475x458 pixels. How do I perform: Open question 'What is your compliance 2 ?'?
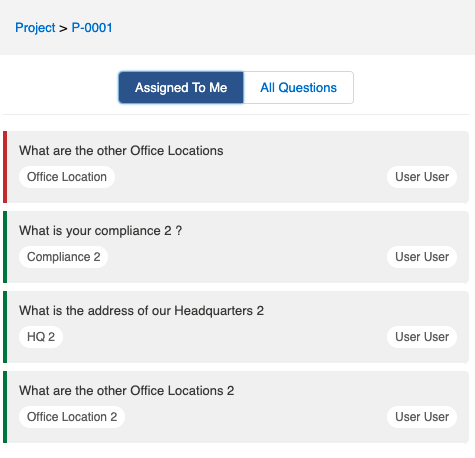100,231
